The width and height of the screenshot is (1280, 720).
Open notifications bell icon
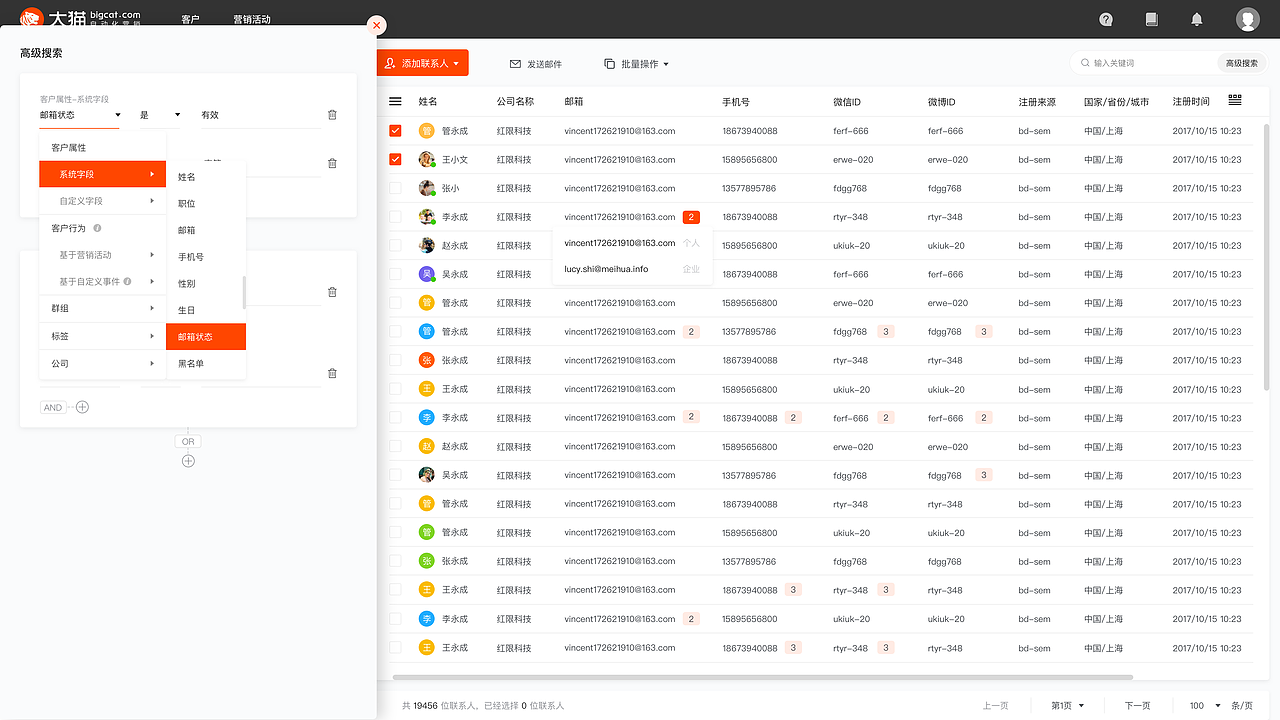pyautogui.click(x=1197, y=19)
